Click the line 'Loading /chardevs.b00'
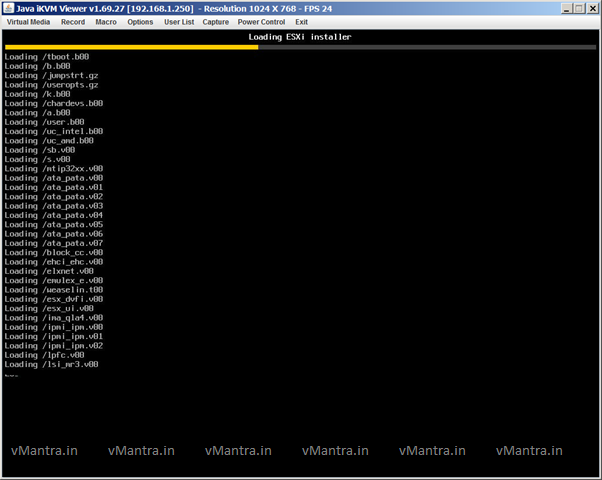This screenshot has height=480, width=602. tap(54, 103)
